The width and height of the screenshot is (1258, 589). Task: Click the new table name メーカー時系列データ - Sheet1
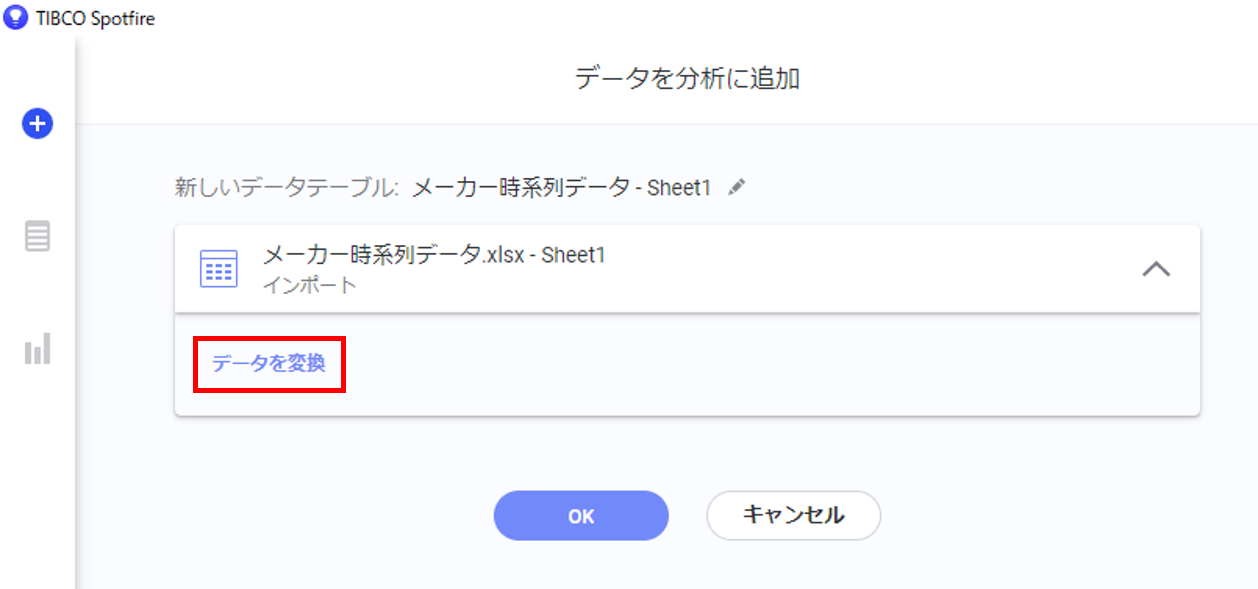click(561, 187)
